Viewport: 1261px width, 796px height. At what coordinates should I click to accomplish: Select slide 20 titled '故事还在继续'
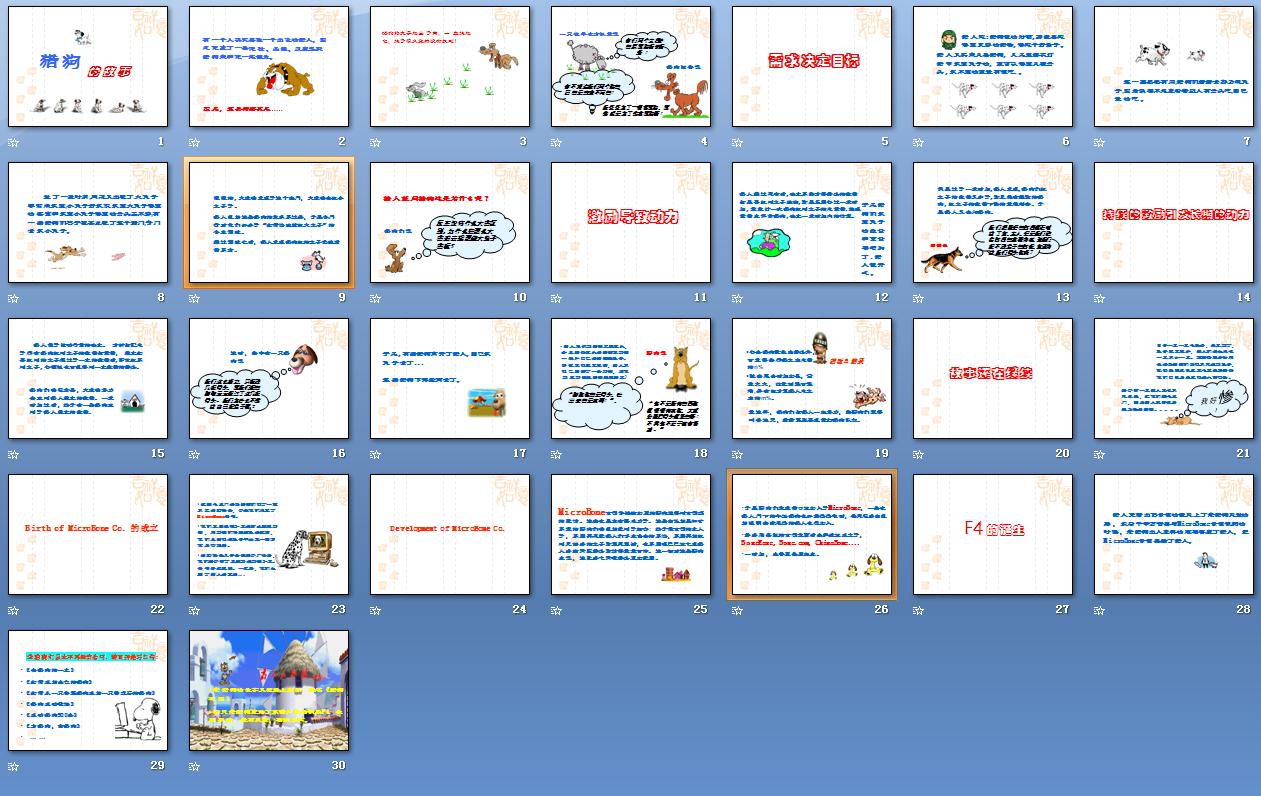(993, 378)
